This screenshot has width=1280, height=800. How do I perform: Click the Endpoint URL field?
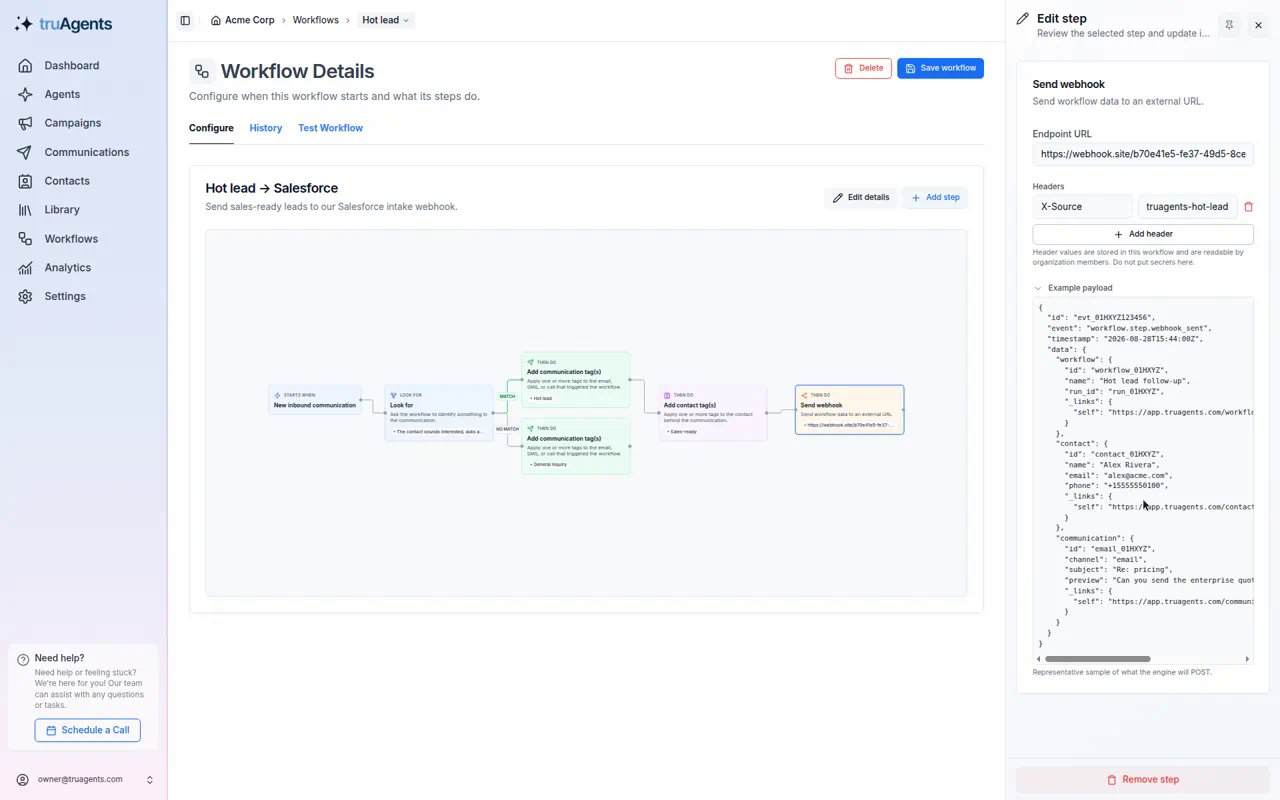pos(1143,154)
